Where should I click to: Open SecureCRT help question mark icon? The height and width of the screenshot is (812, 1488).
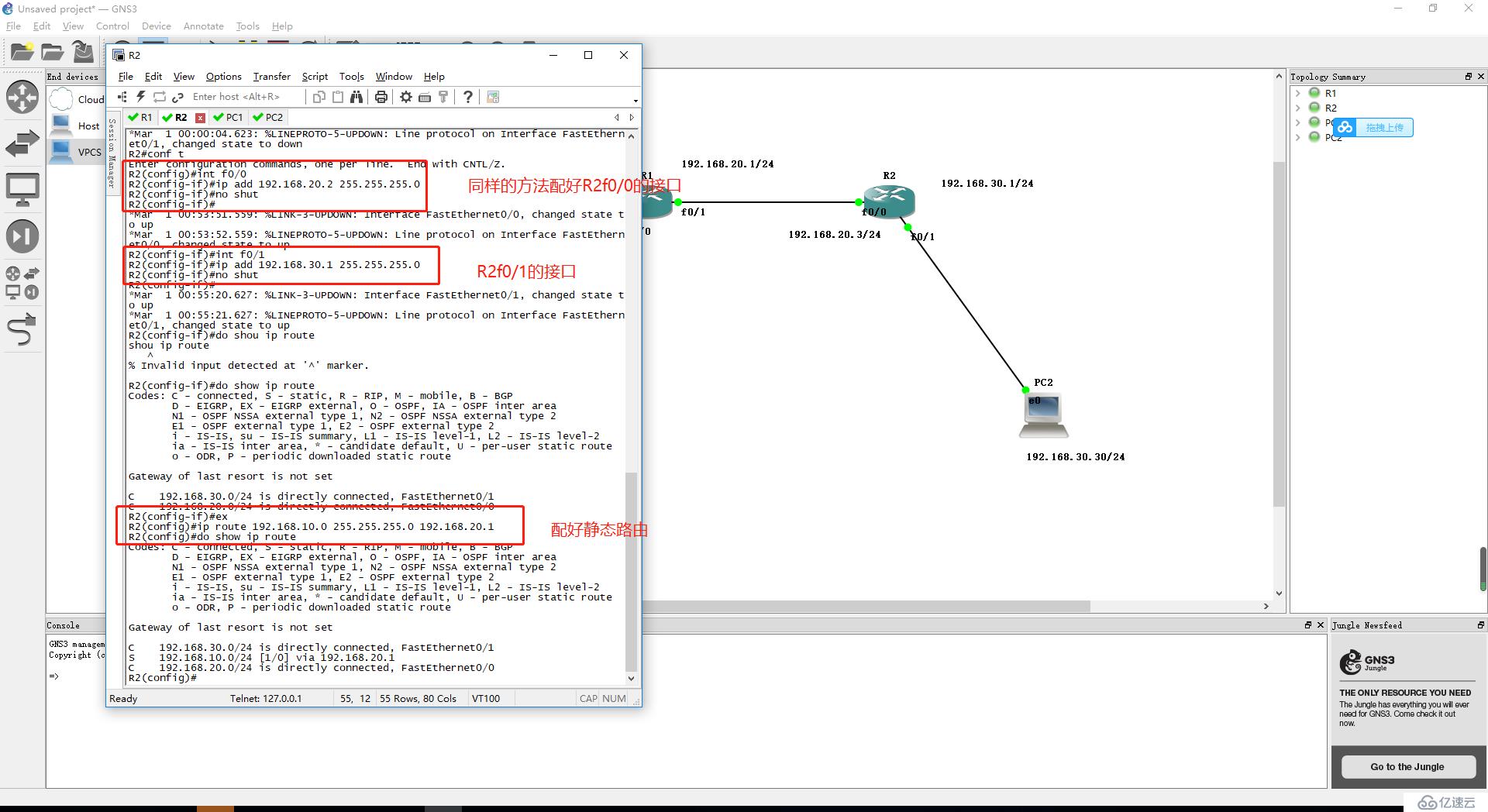[467, 97]
